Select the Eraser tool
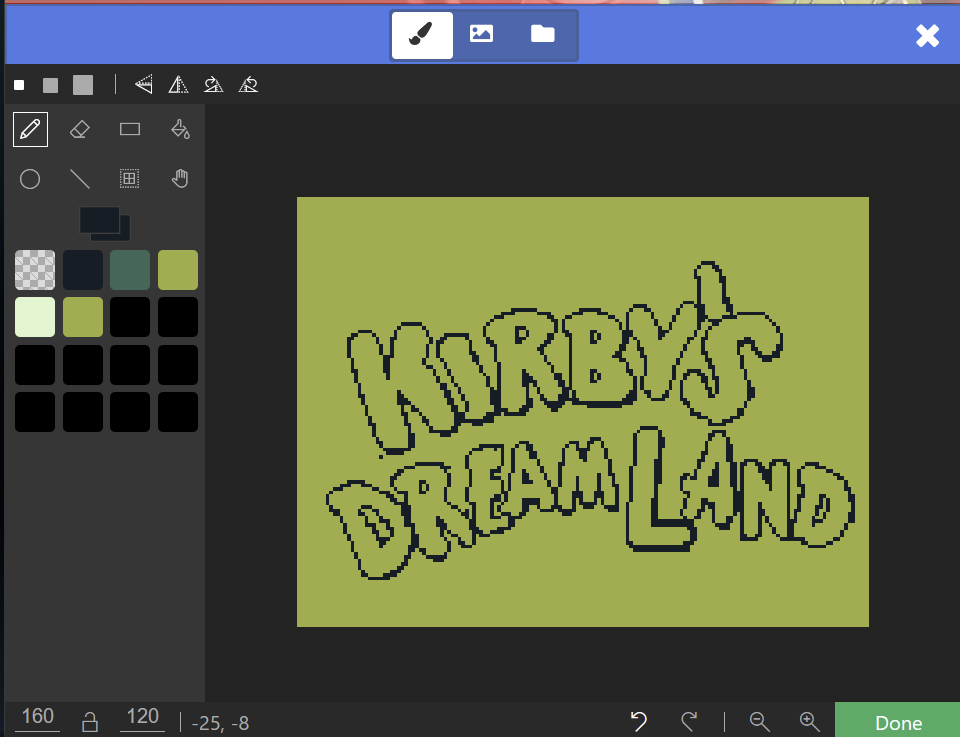Viewport: 960px width, 737px height. (80, 129)
